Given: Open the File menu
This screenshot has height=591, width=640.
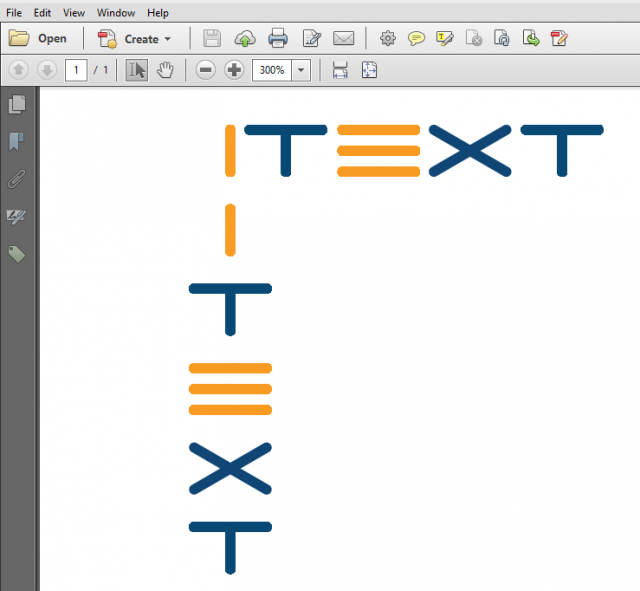Looking at the screenshot, I should (x=14, y=13).
